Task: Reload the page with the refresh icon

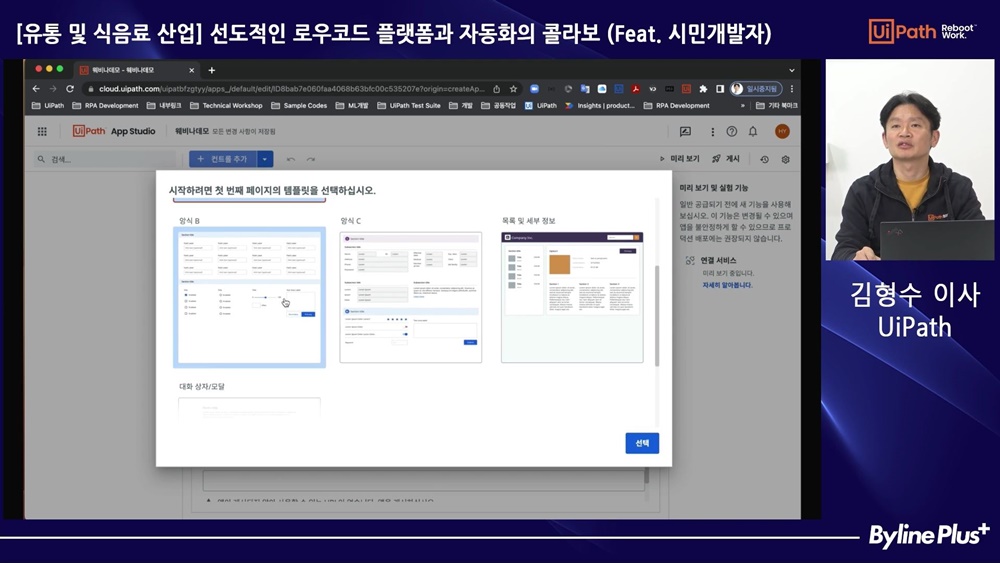Action: (70, 89)
